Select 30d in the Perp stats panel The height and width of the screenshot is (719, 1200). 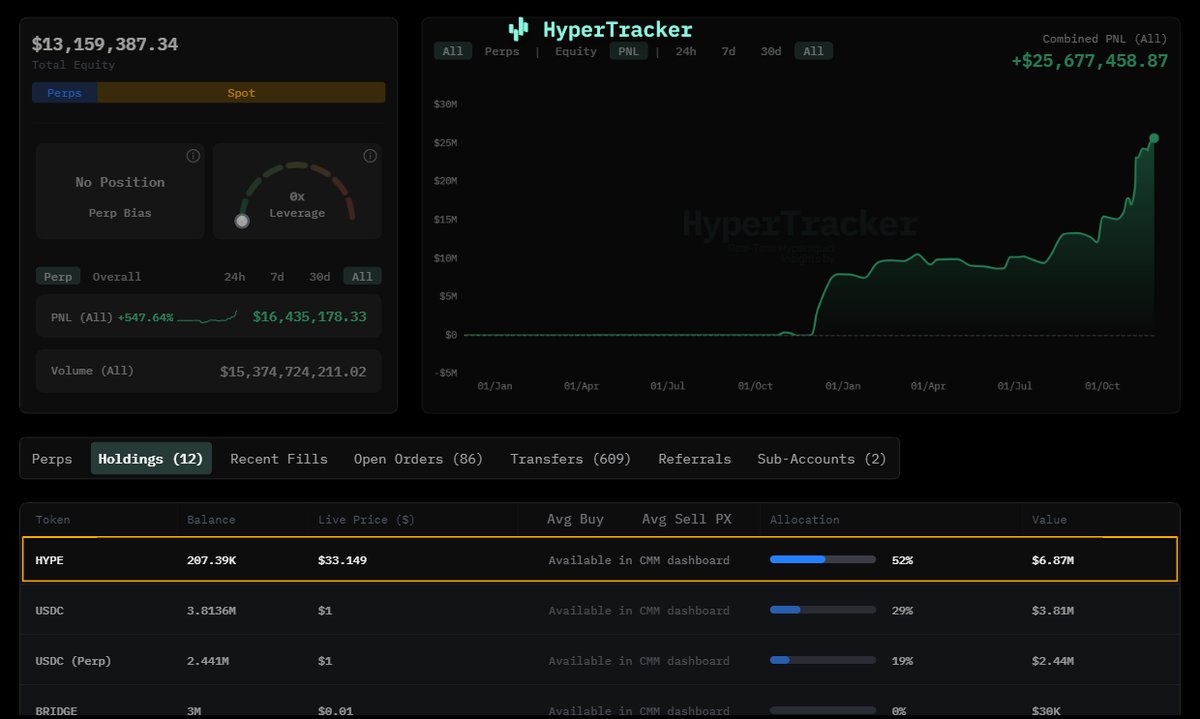click(x=319, y=276)
